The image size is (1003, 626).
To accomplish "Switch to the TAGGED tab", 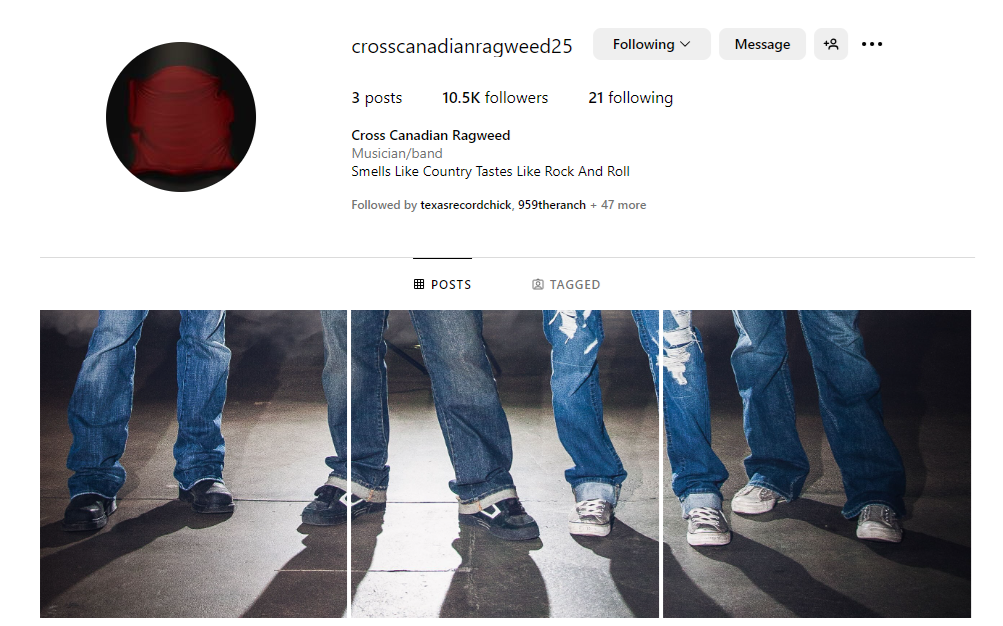I will (x=566, y=284).
